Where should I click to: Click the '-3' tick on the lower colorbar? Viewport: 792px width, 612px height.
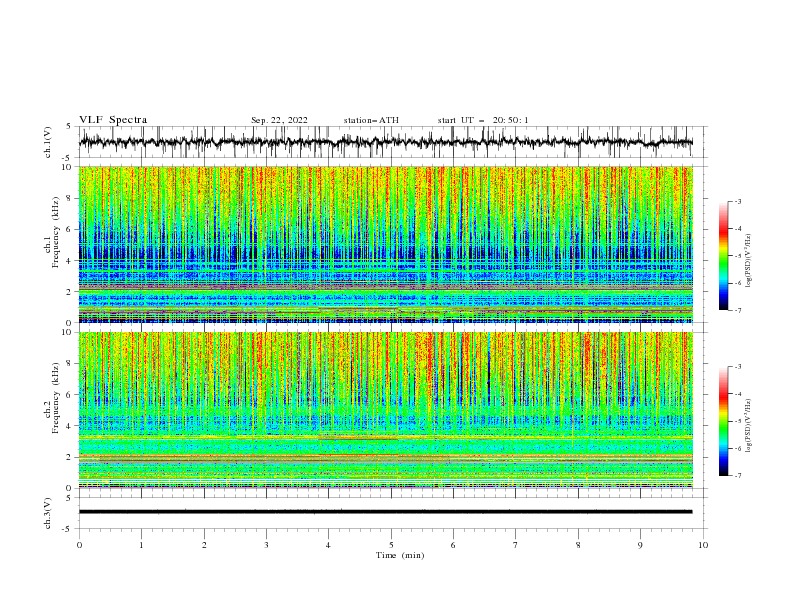[x=737, y=367]
